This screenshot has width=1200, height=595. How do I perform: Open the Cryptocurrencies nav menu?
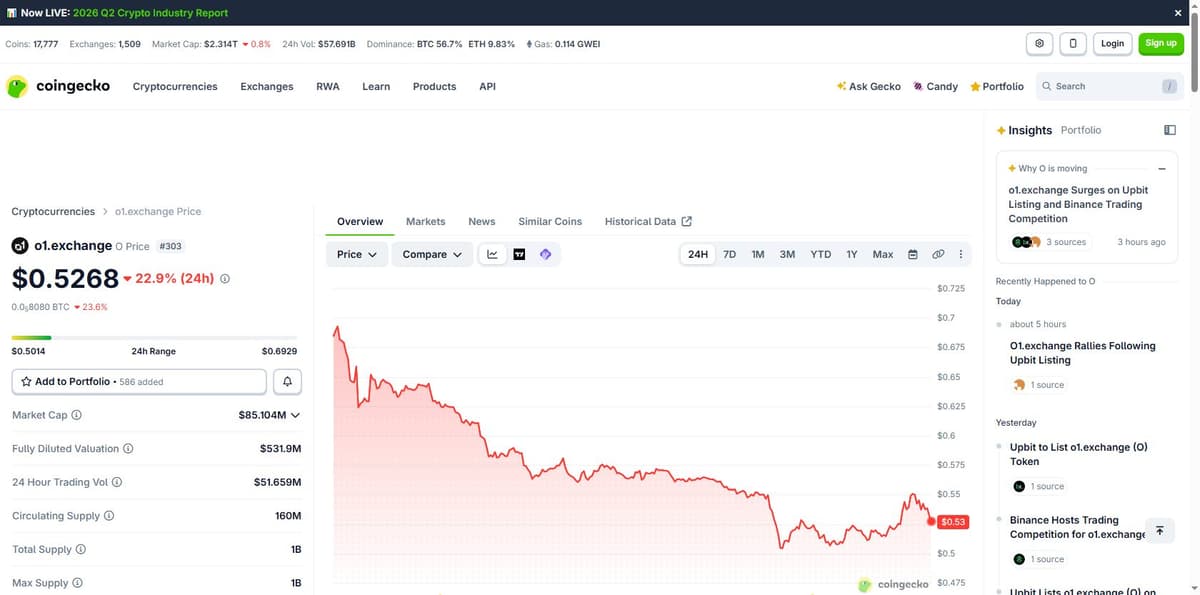[175, 87]
